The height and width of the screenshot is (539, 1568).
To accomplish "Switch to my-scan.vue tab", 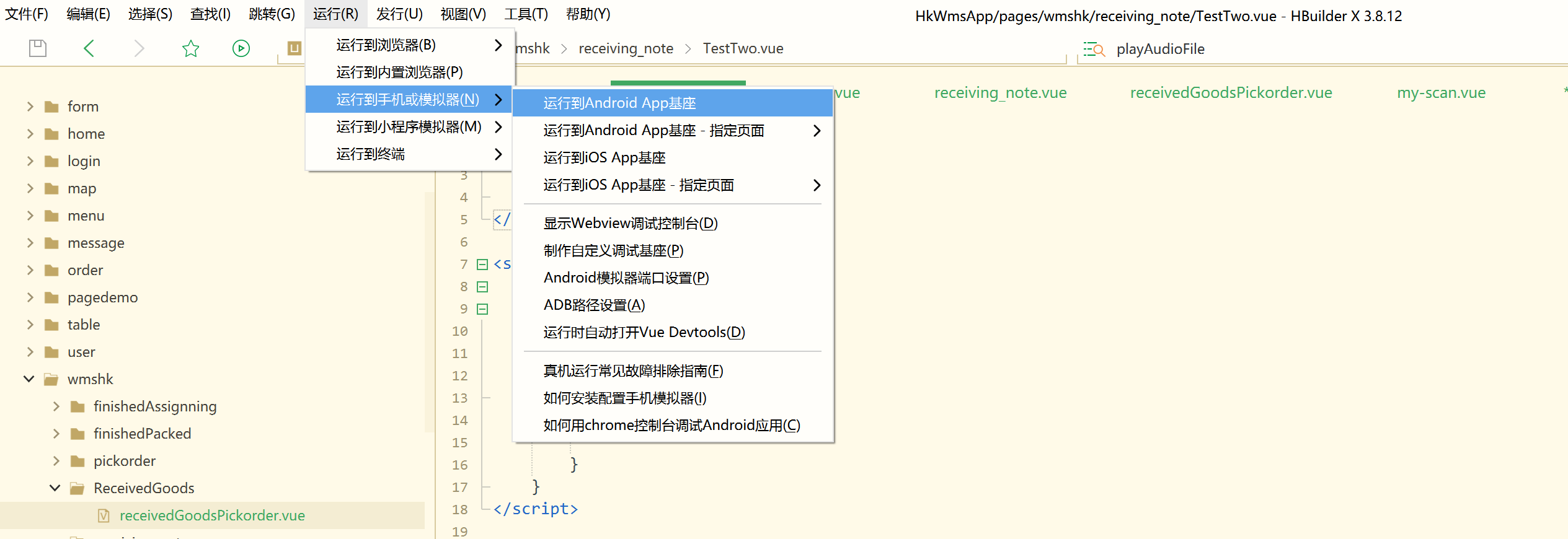I will (1441, 93).
